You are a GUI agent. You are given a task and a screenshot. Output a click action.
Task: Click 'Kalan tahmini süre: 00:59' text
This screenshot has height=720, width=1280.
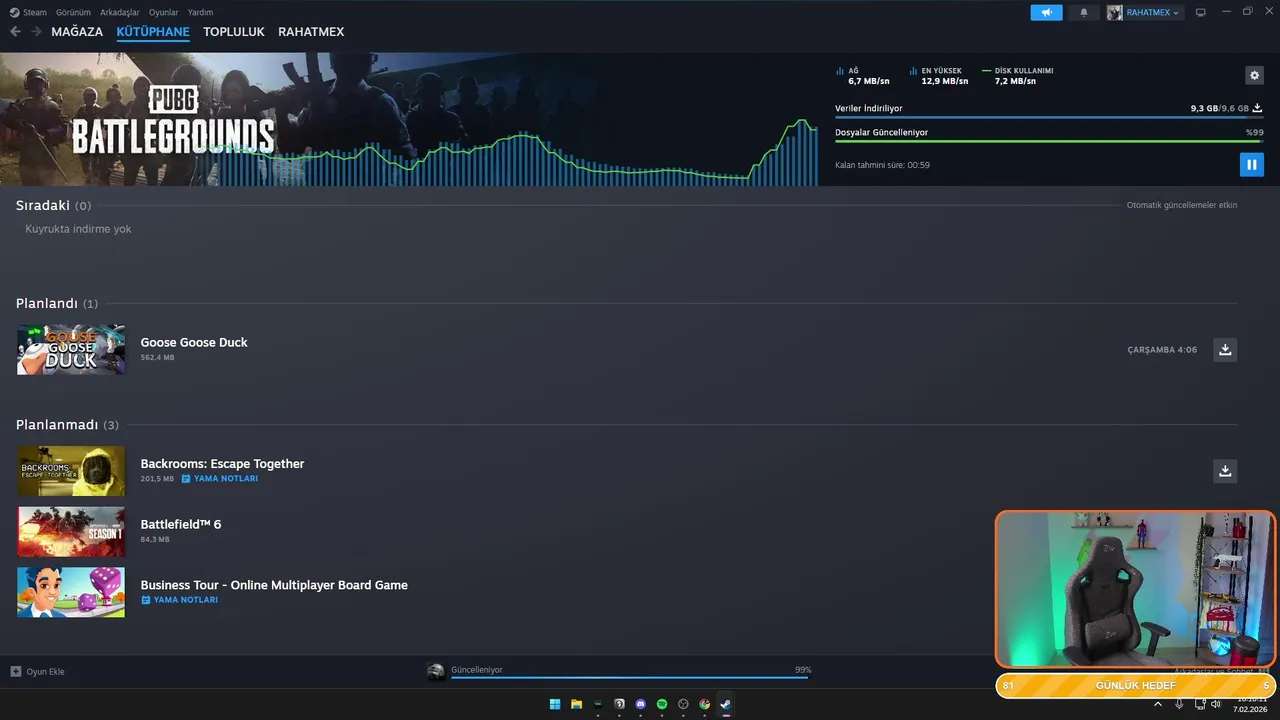coord(882,165)
